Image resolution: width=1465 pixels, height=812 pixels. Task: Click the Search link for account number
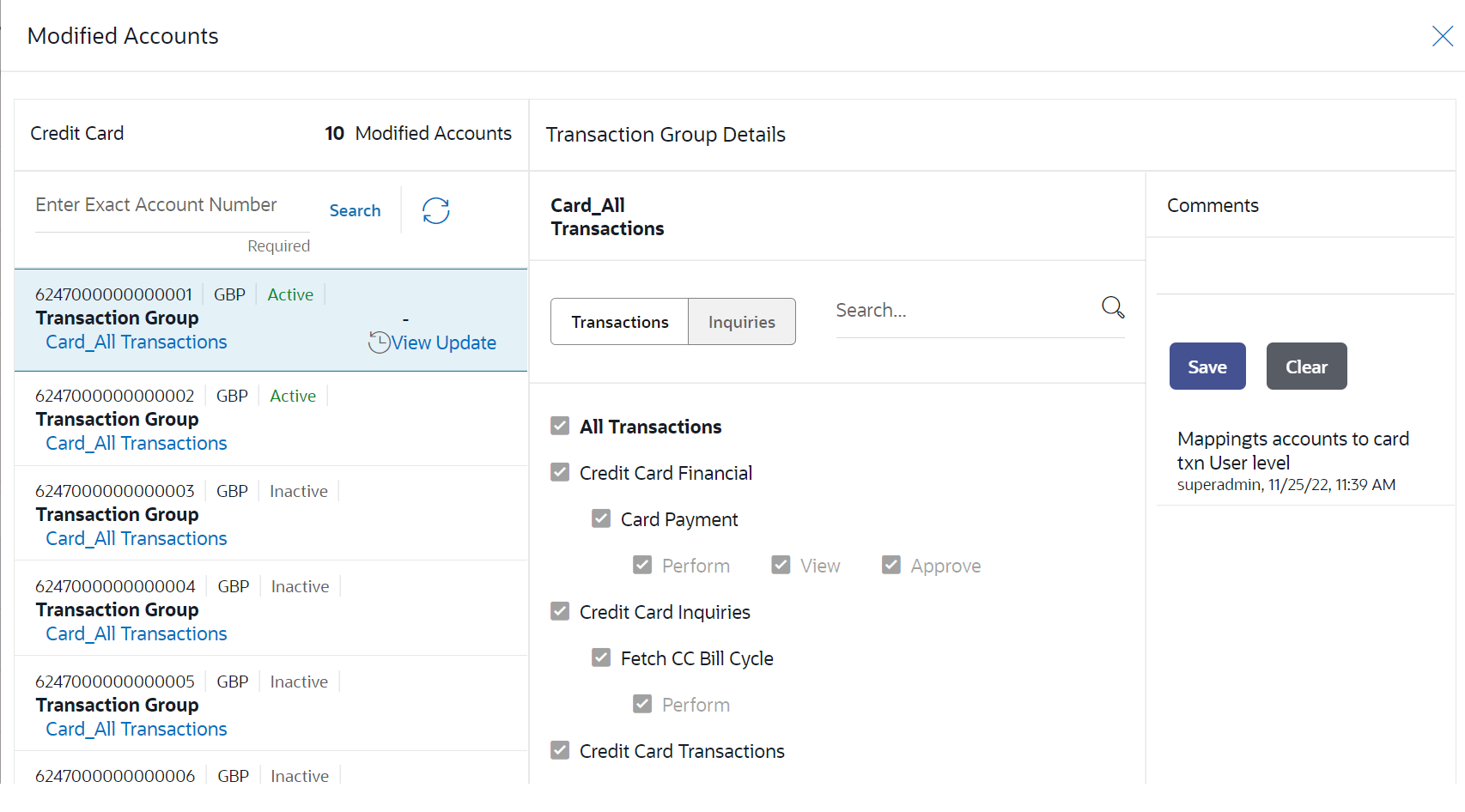tap(355, 210)
